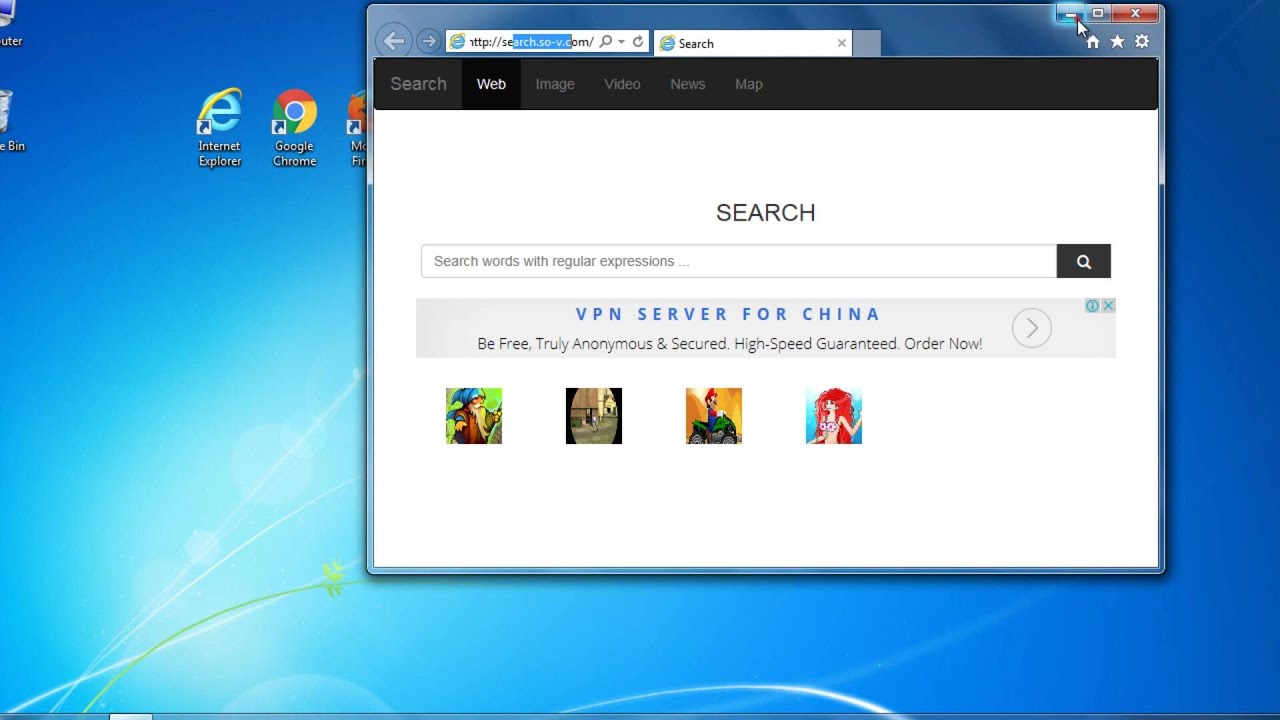Refresh the page with the reload icon
The height and width of the screenshot is (720, 1280).
[x=638, y=42]
